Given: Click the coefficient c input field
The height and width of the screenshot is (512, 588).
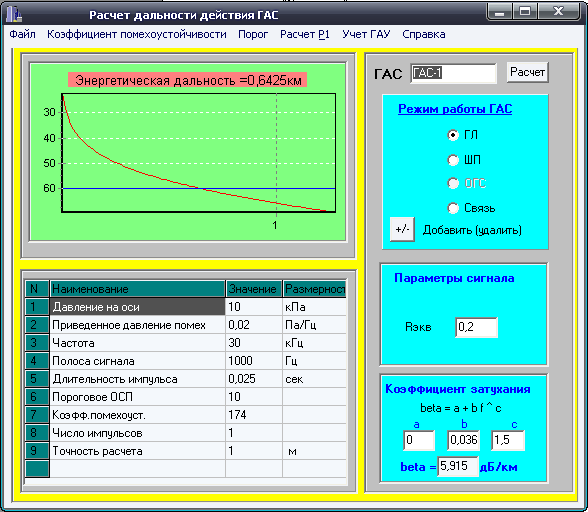Looking at the screenshot, I should click(508, 440).
